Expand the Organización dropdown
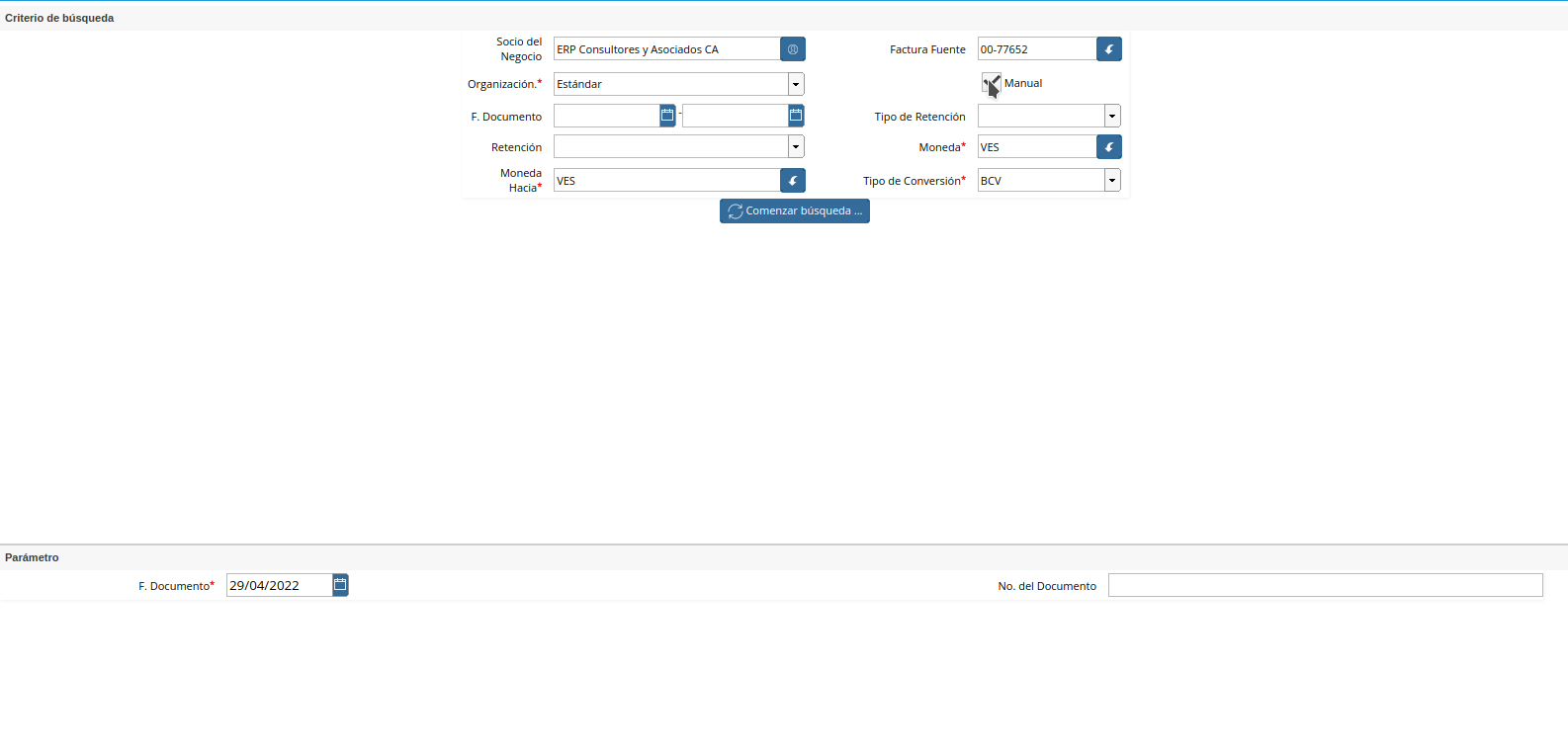The image size is (1568, 756). tap(796, 84)
